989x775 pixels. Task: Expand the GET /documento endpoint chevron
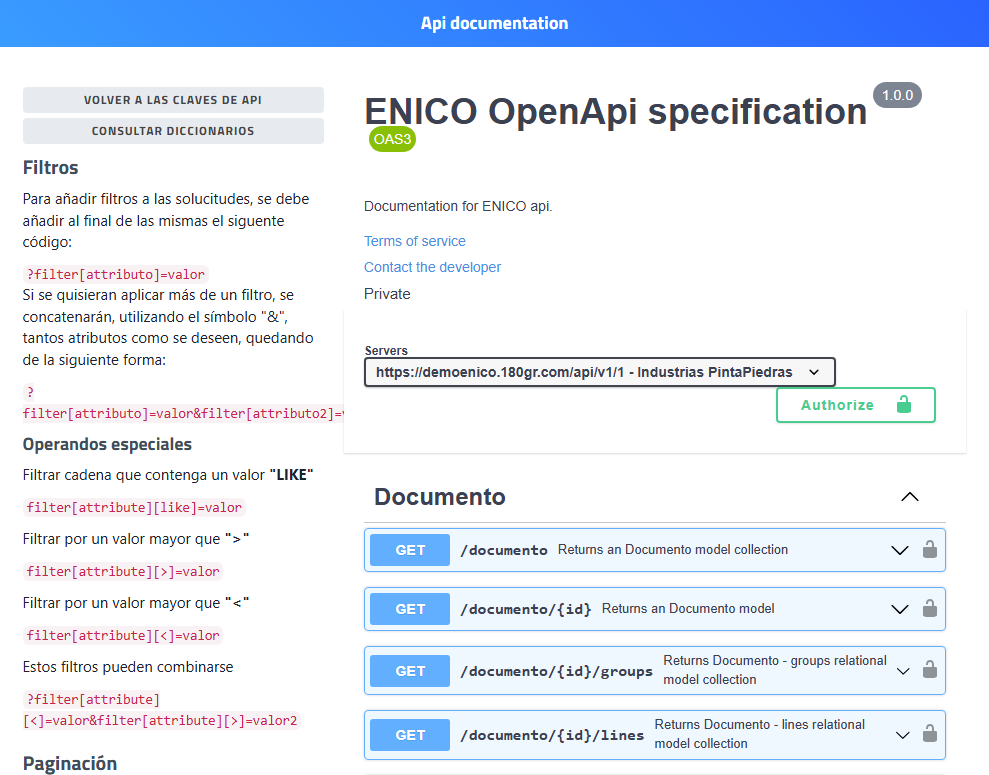coord(900,550)
